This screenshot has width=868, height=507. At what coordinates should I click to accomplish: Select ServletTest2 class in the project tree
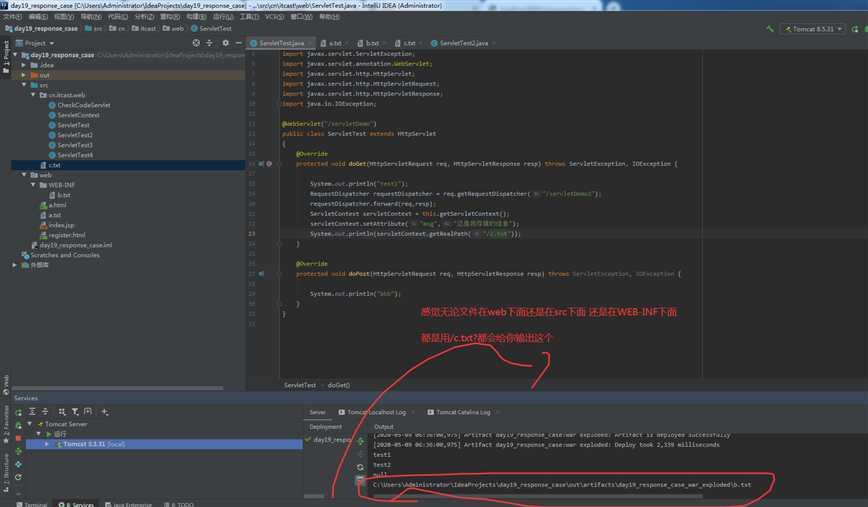(70, 134)
